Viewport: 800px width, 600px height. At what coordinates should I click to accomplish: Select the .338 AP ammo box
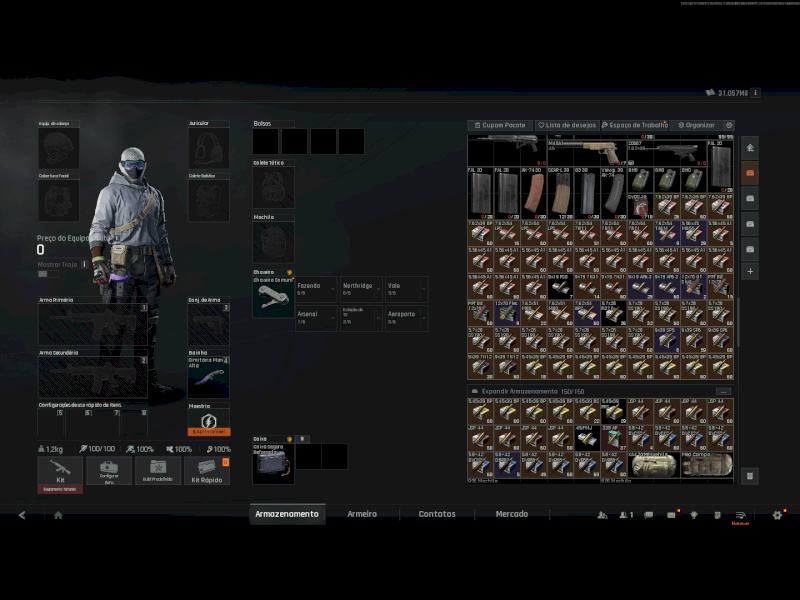pos(614,438)
